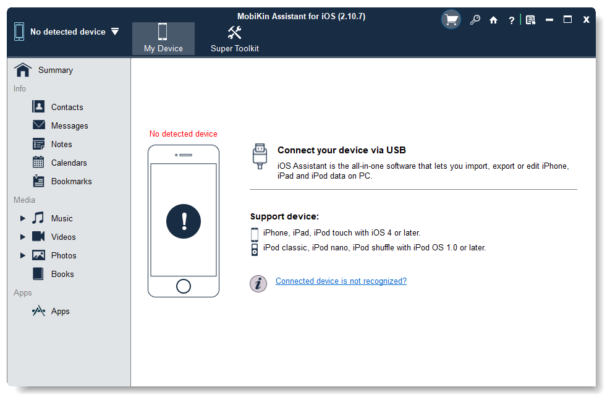This screenshot has width=610, height=400.
Task: Select Books in sidebar
Action: point(62,274)
